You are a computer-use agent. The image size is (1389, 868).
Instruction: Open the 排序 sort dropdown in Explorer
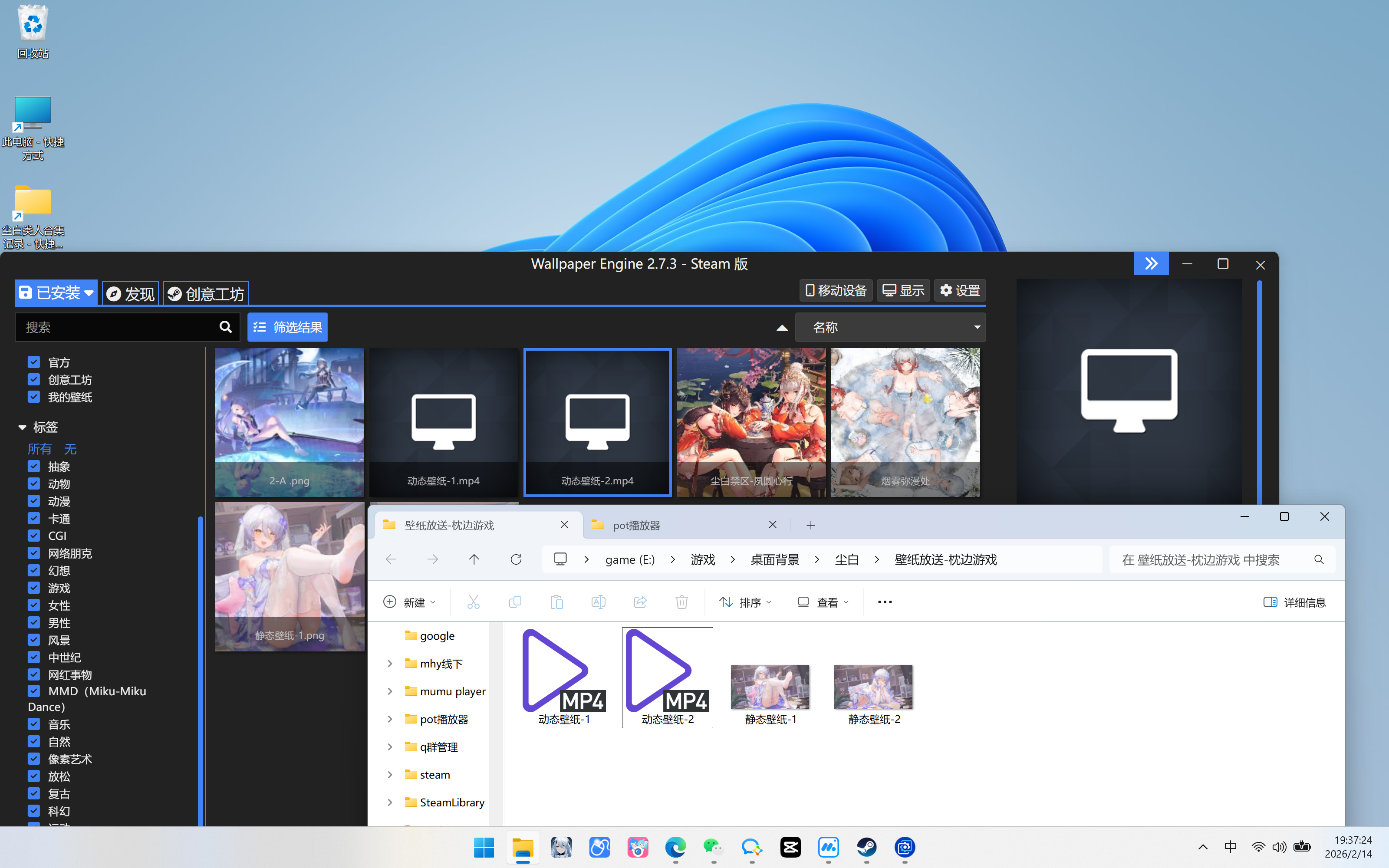coord(746,602)
